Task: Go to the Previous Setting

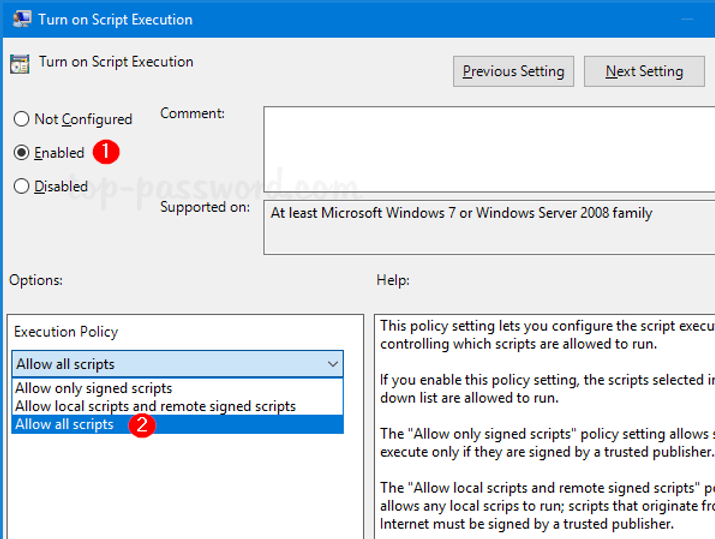Action: [x=513, y=71]
